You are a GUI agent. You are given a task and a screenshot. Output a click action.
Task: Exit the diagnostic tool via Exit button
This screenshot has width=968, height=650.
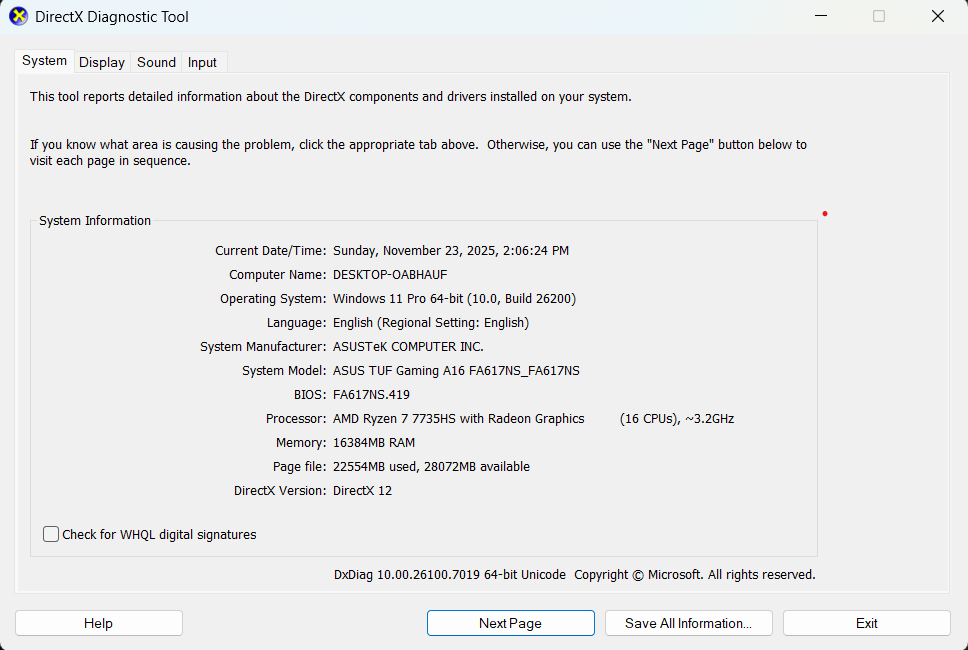[866, 623]
